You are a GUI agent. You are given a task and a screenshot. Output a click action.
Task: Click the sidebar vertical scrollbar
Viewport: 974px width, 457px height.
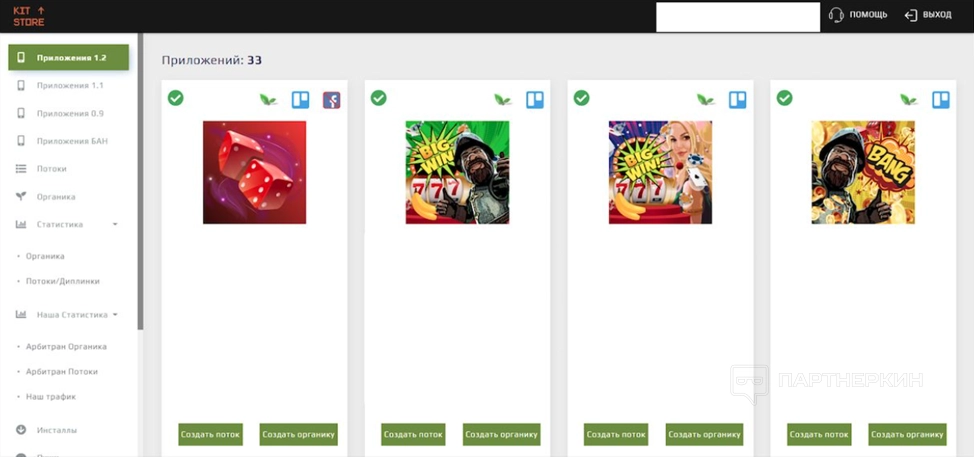(x=140, y=181)
